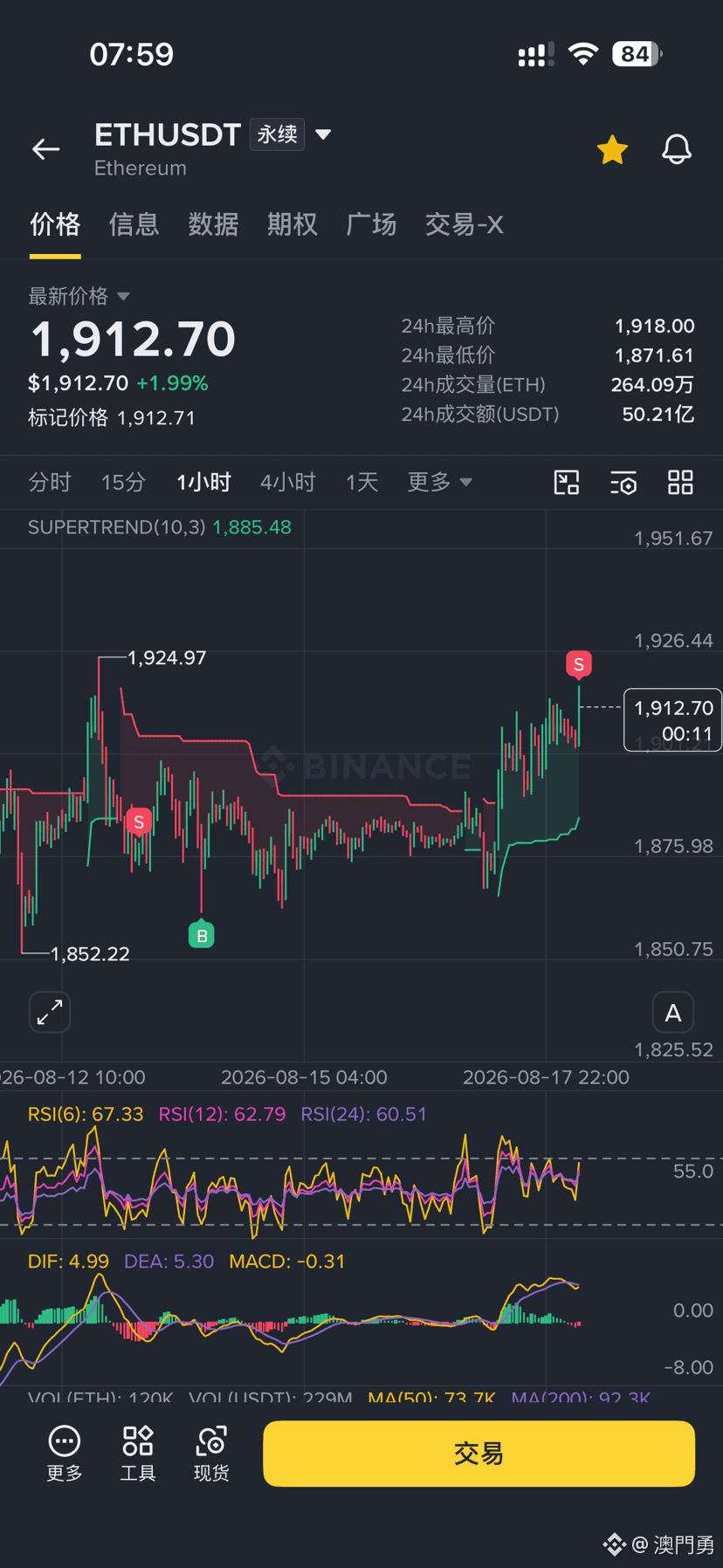Tap the RSI(12): 62.79 label
723x1568 pixels.
222,1114
